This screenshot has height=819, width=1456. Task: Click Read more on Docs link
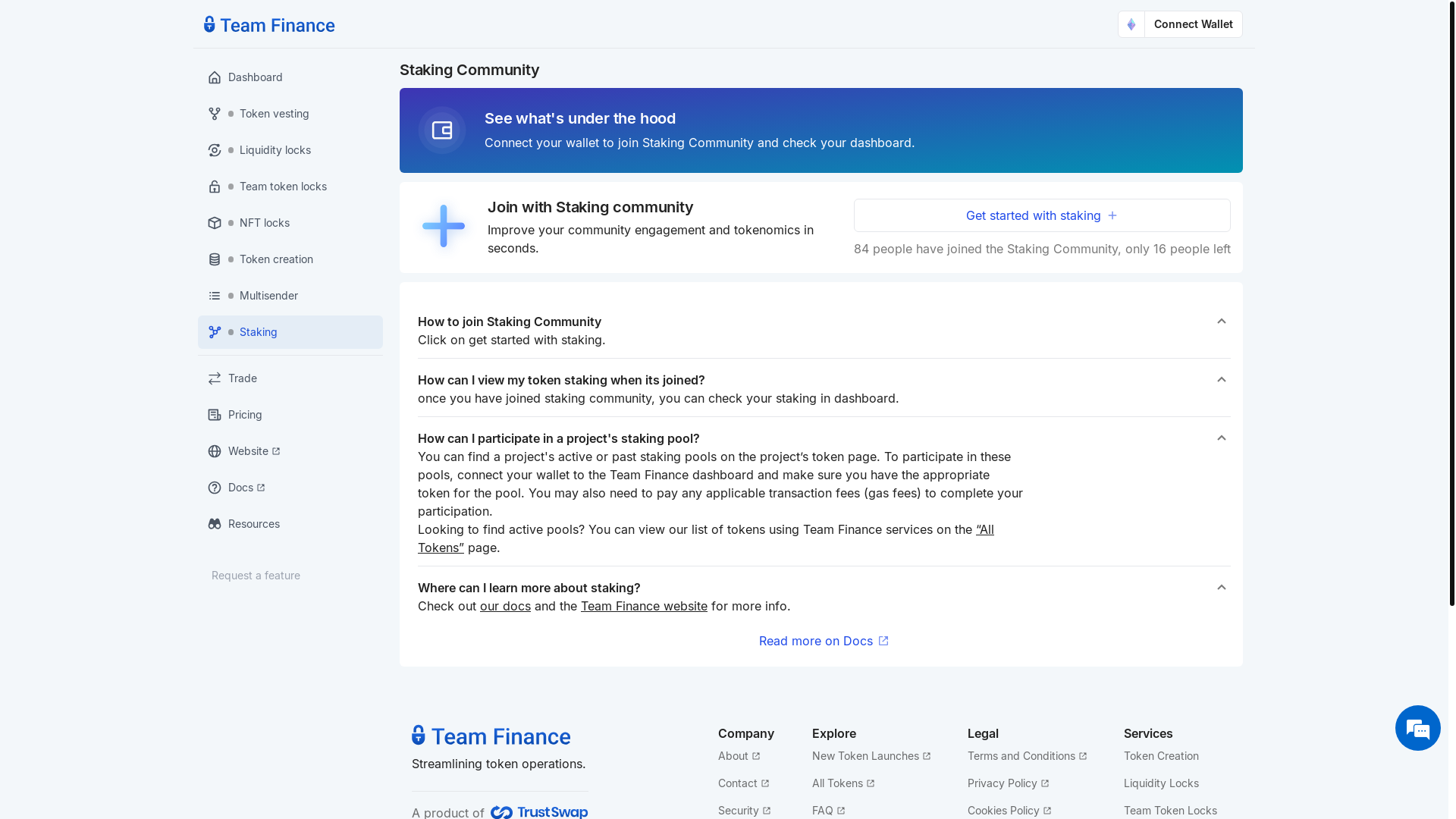click(x=824, y=641)
